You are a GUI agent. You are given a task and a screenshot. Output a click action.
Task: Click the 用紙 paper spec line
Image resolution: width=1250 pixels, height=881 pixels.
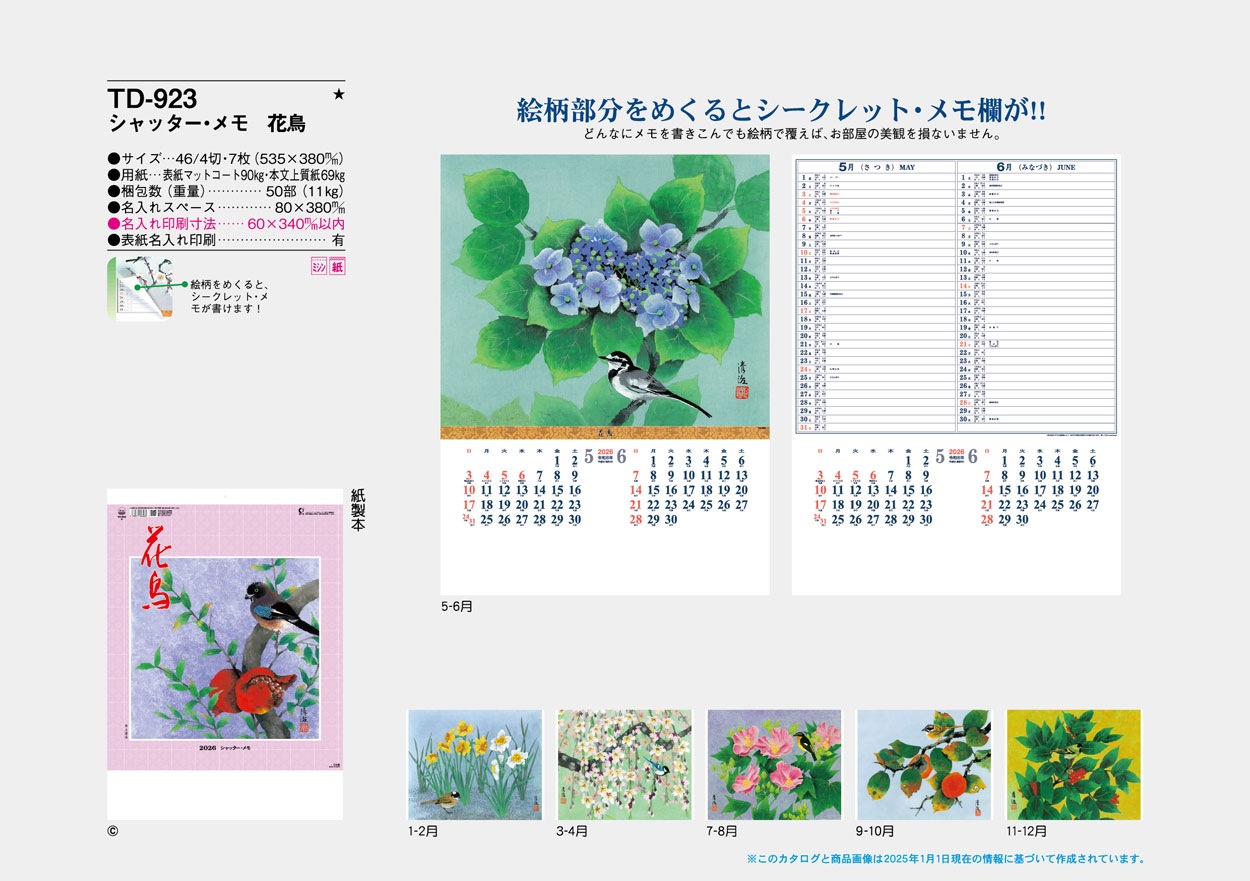(226, 174)
